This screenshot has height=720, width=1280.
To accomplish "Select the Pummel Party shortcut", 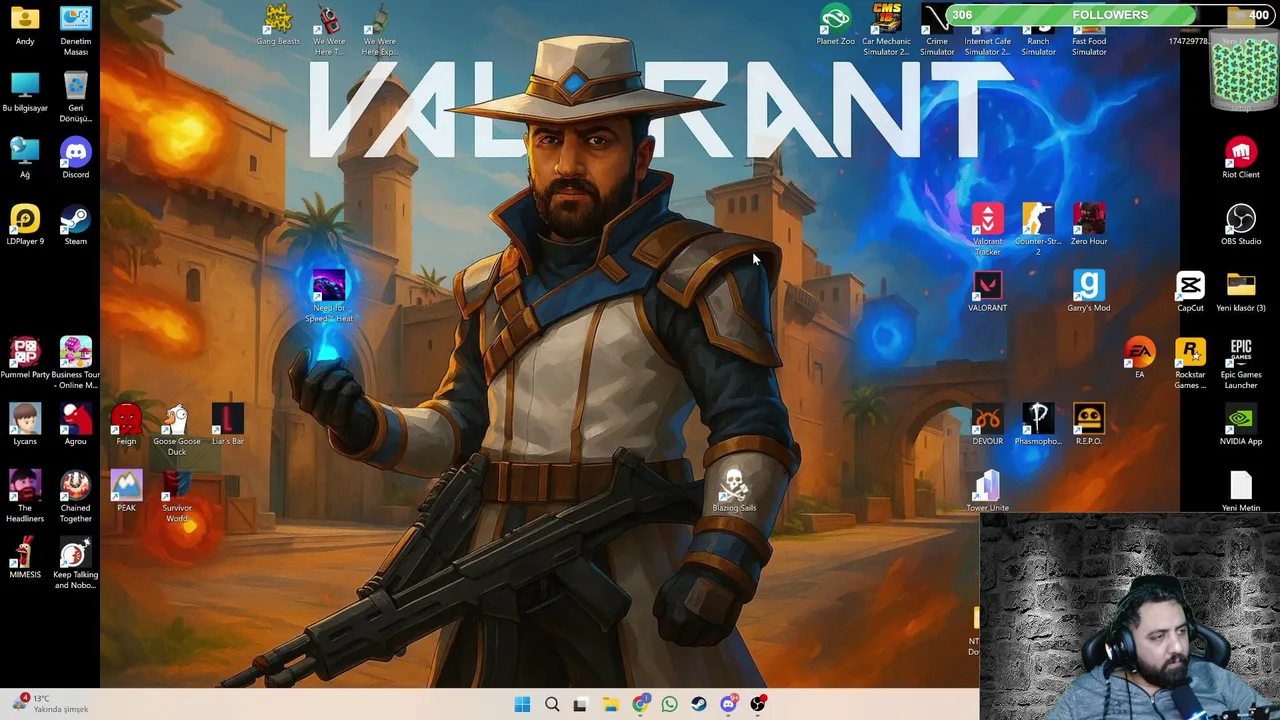I will tap(25, 359).
